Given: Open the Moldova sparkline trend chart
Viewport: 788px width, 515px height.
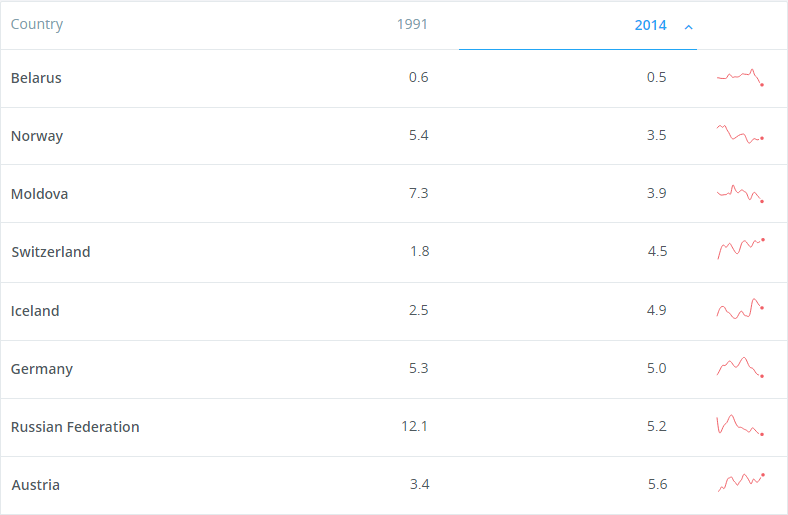Looking at the screenshot, I should click(x=740, y=193).
